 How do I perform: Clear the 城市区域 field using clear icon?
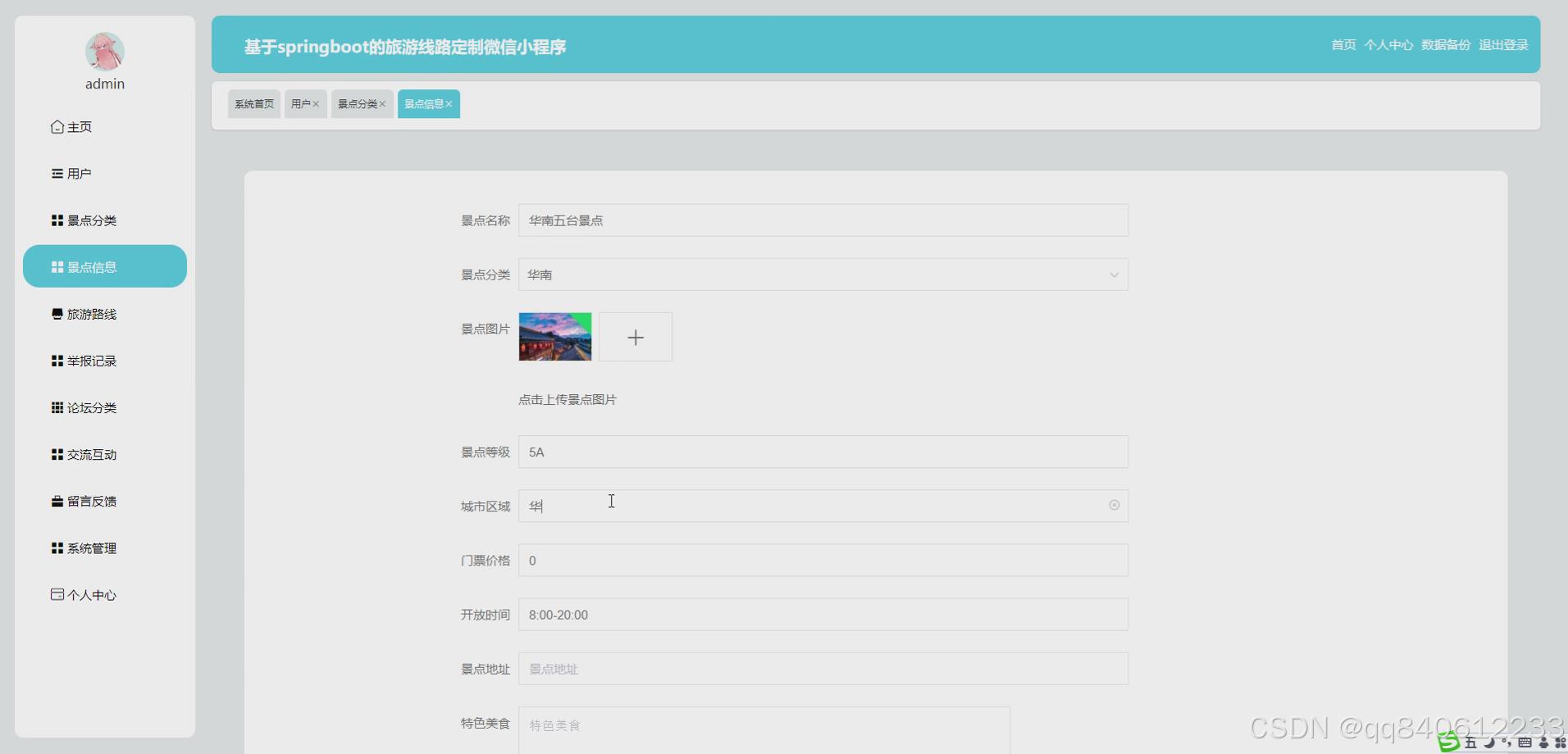click(x=1114, y=506)
